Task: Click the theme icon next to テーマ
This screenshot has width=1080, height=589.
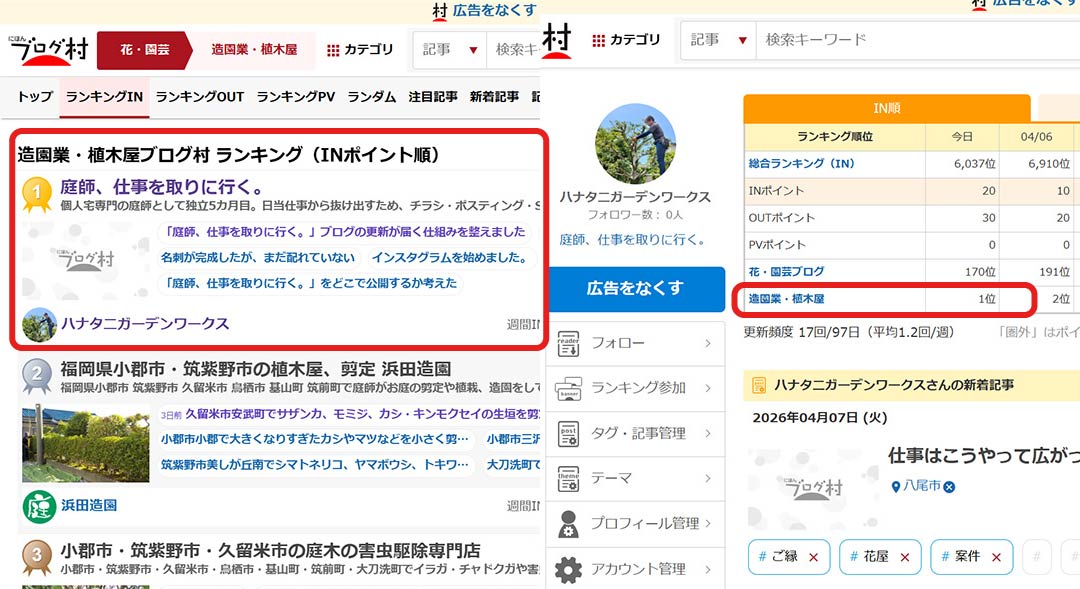Action: tap(568, 478)
